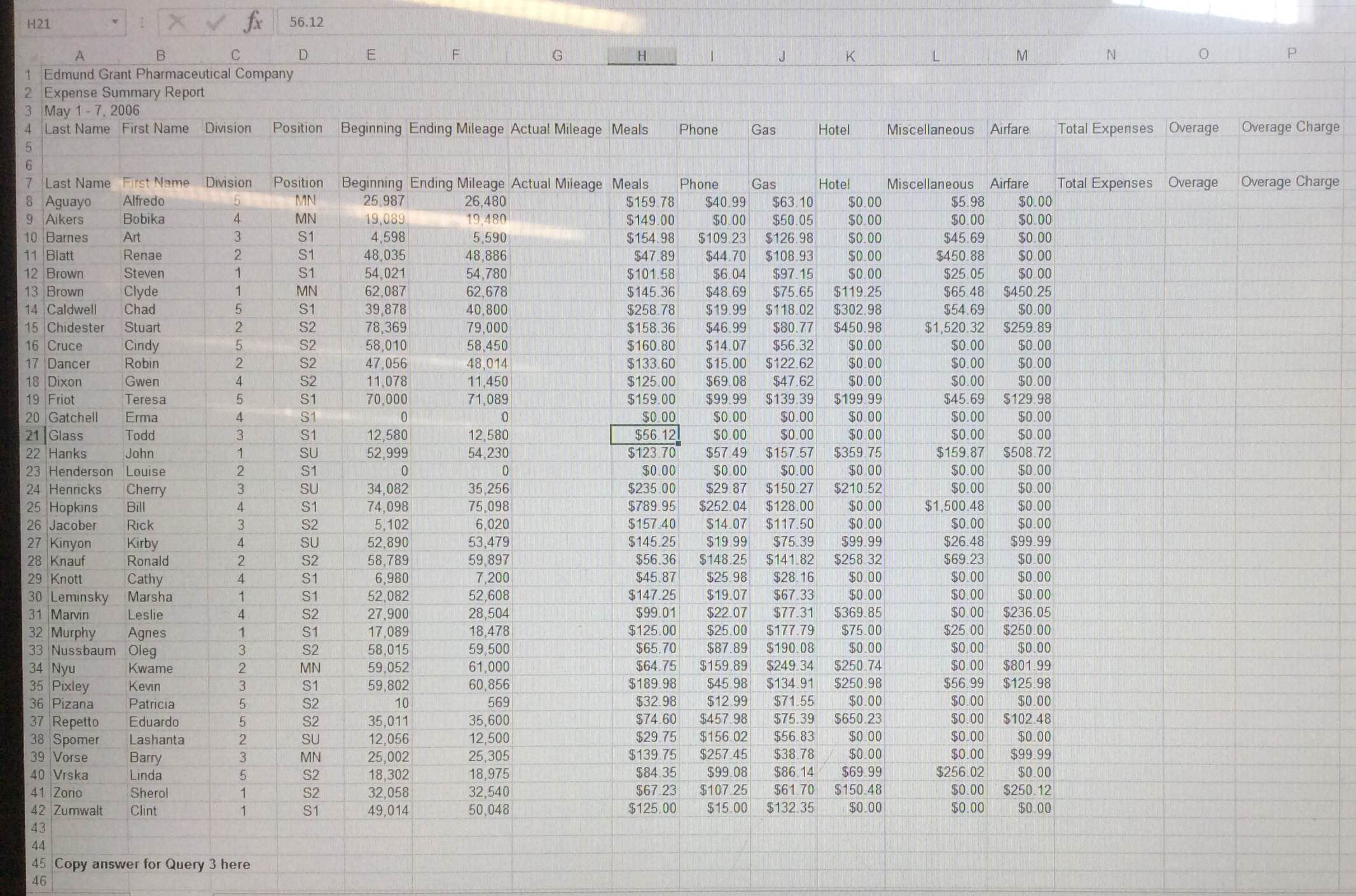Open the Name Box dropdown arrow
This screenshot has height=896, width=1356.
(115, 22)
